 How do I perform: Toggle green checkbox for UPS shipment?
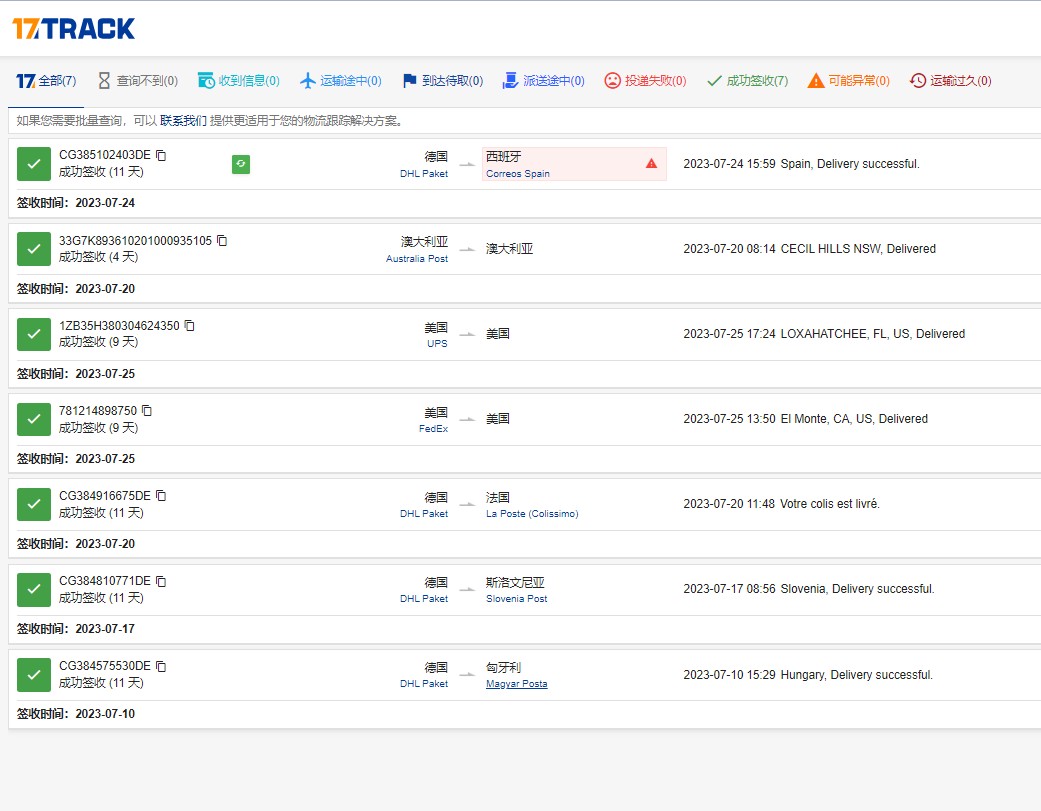[34, 334]
